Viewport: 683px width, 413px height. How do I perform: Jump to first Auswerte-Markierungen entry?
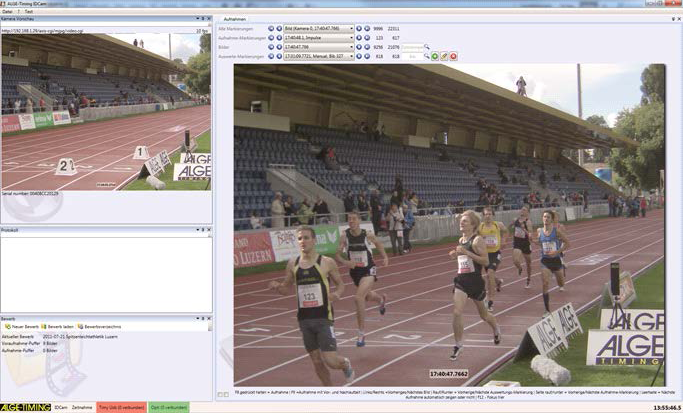271,56
